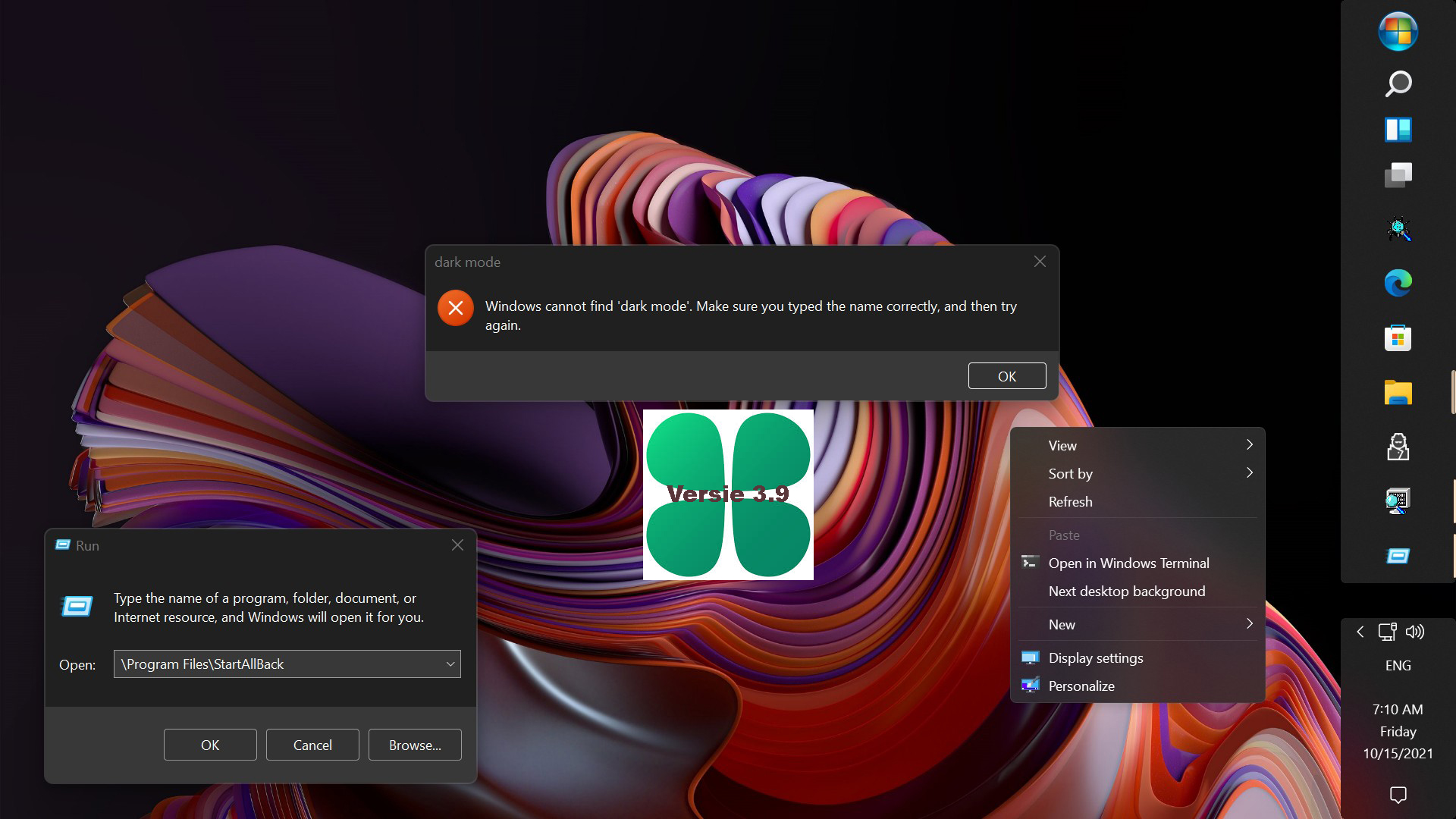Select the Run icon in the taskbar
This screenshot has width=1456, height=819.
[x=1398, y=556]
